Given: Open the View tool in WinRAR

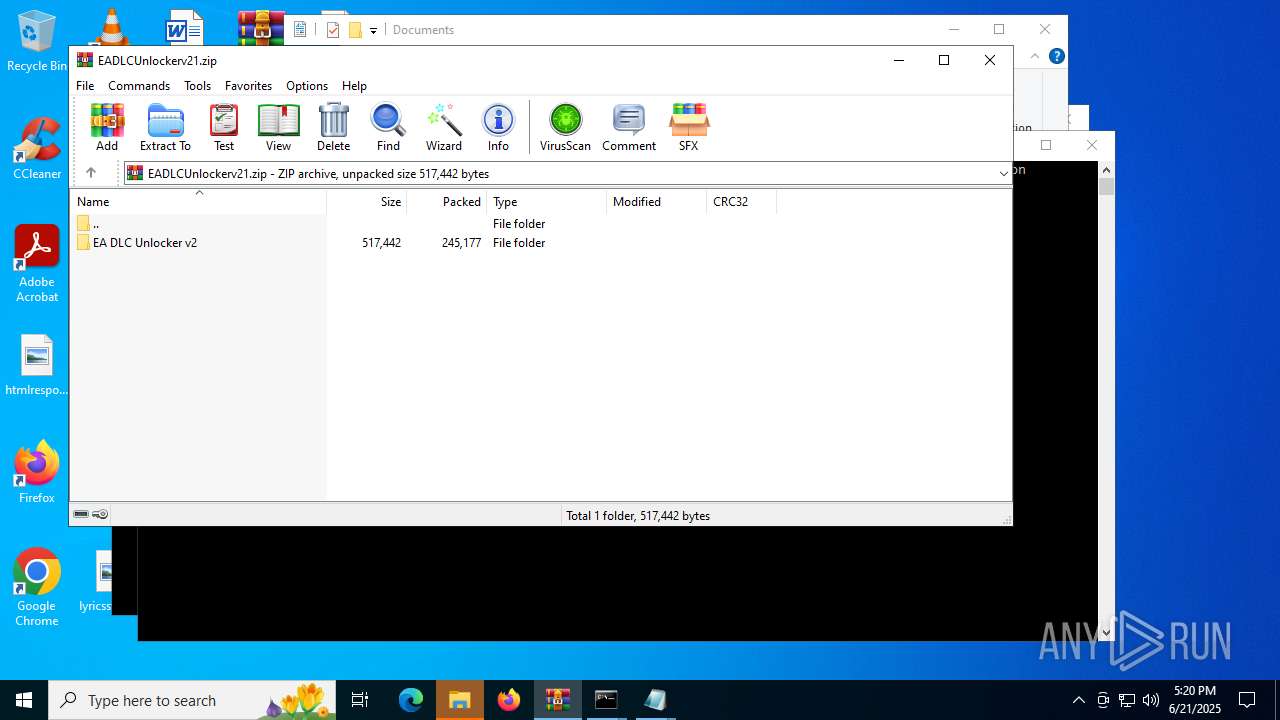Looking at the screenshot, I should pyautogui.click(x=278, y=127).
